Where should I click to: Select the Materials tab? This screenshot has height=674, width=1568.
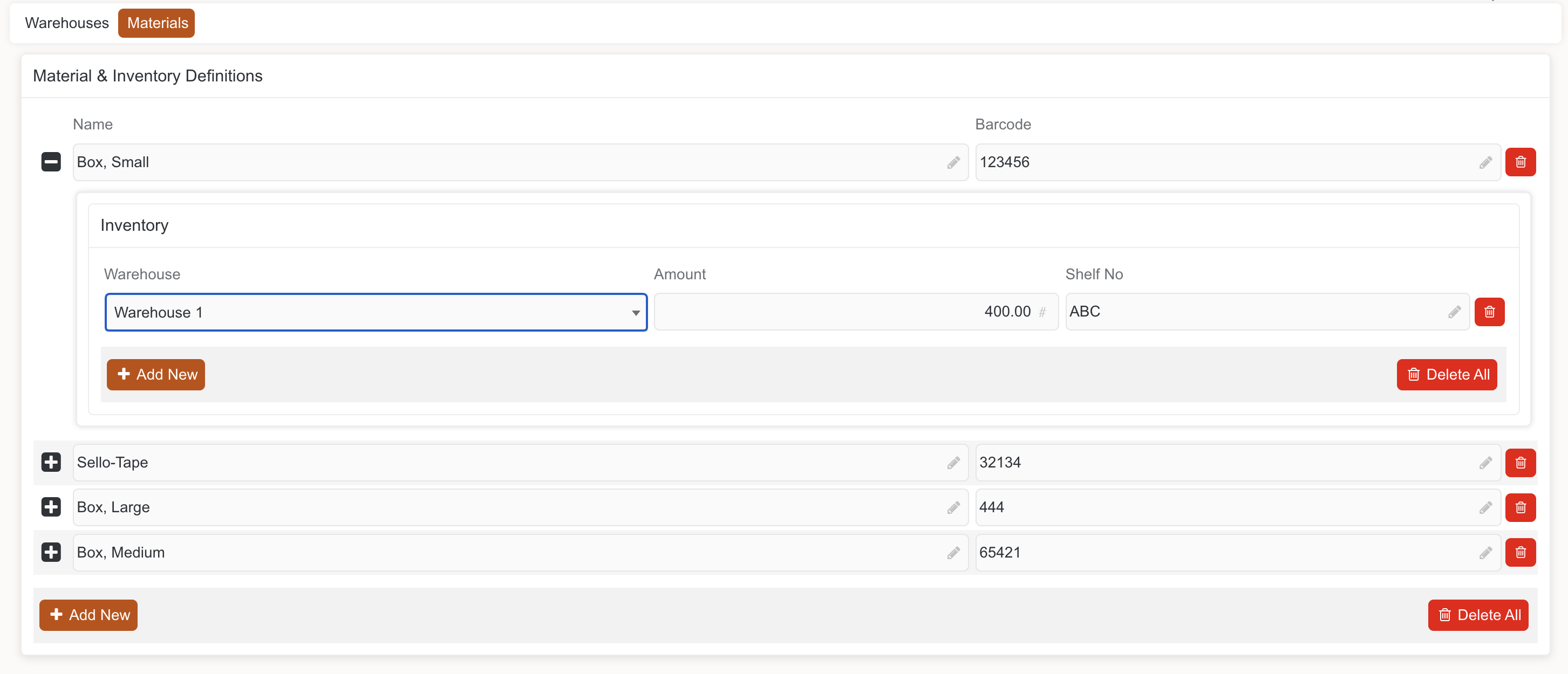click(x=157, y=23)
